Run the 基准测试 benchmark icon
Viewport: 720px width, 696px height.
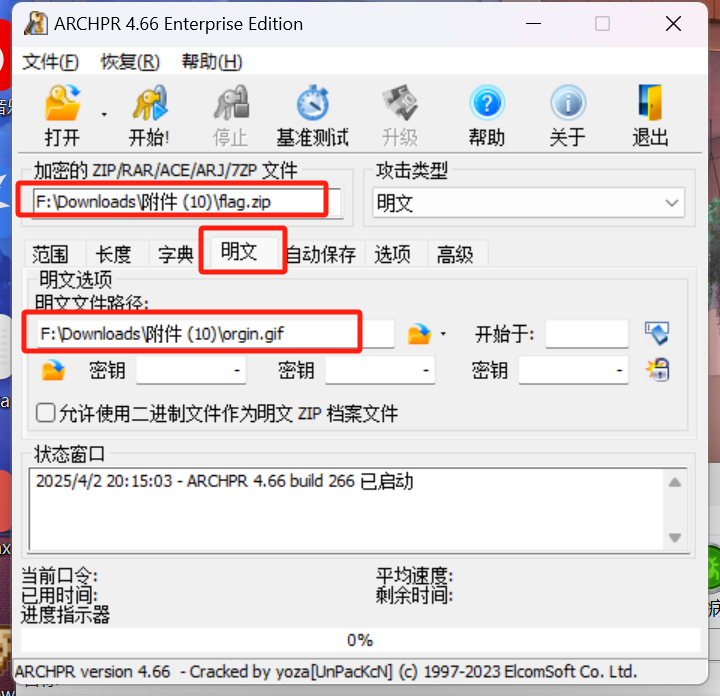point(313,103)
